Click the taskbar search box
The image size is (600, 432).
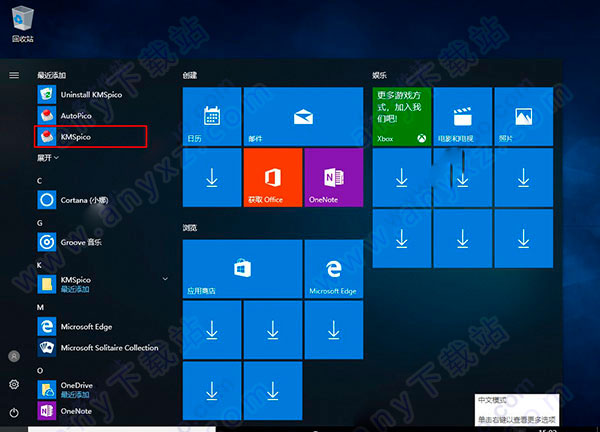(122, 429)
